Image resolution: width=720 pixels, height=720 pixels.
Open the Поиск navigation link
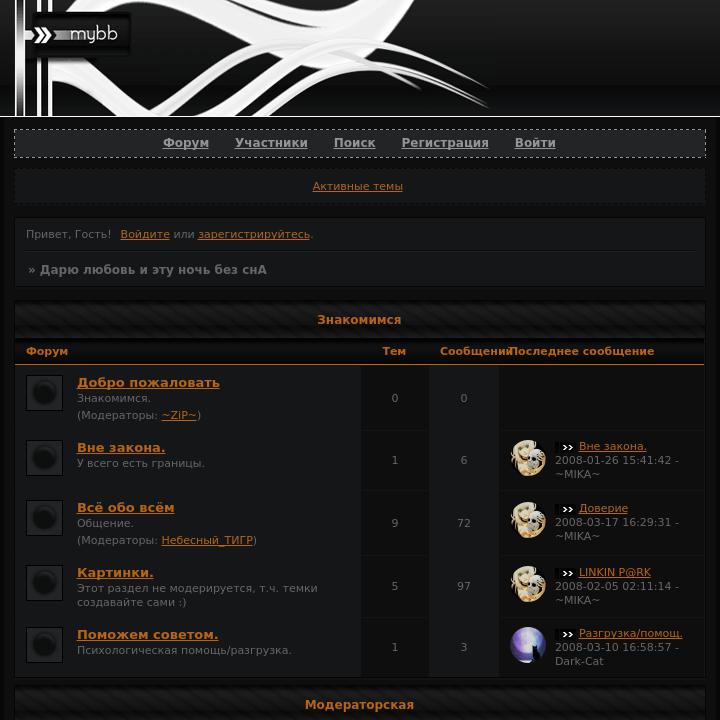(x=354, y=143)
